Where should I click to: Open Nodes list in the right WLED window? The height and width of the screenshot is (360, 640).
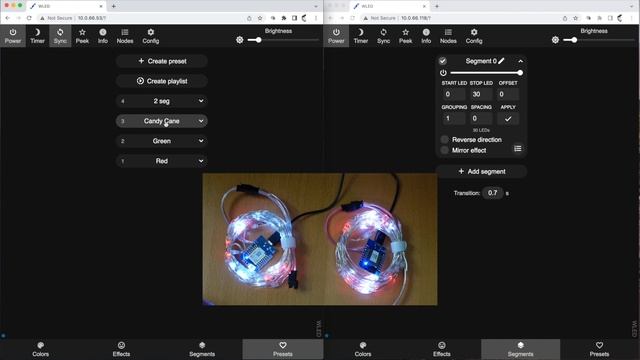click(x=448, y=36)
